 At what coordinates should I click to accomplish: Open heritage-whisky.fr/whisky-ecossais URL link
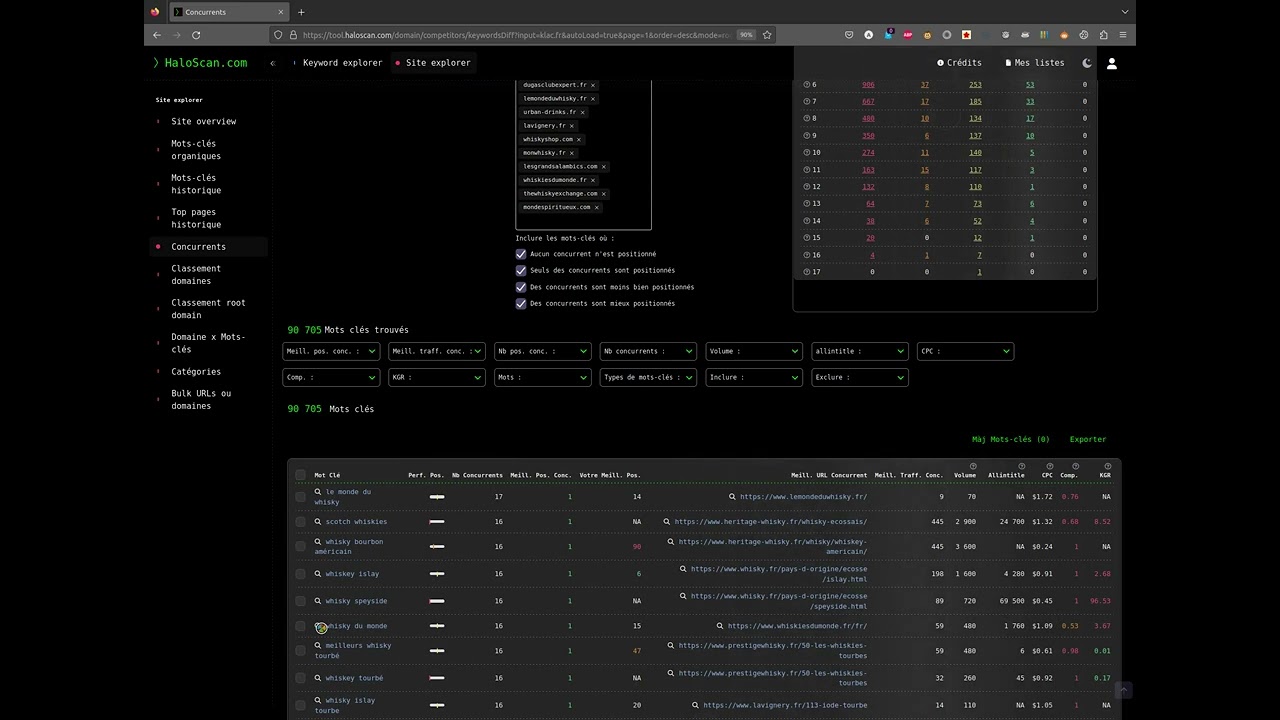click(770, 521)
